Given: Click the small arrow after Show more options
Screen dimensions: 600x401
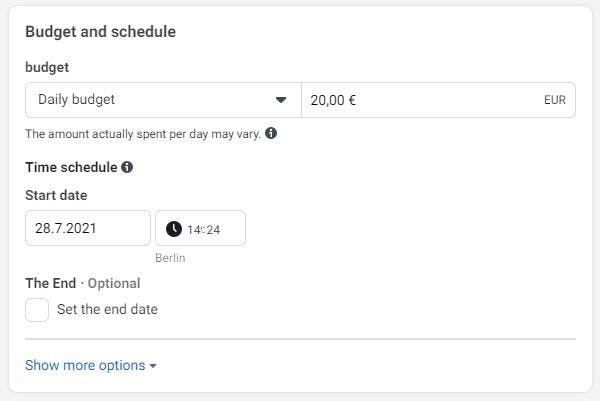Looking at the screenshot, I should (x=153, y=366).
